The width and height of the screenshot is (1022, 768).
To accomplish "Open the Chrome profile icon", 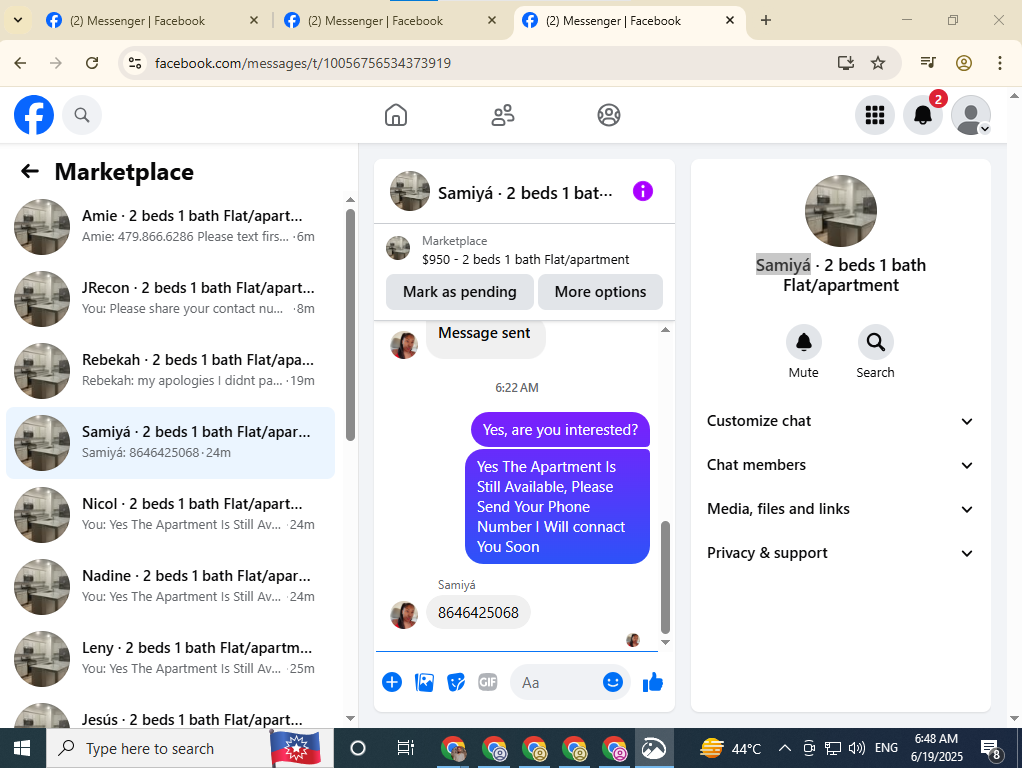I will tap(964, 63).
